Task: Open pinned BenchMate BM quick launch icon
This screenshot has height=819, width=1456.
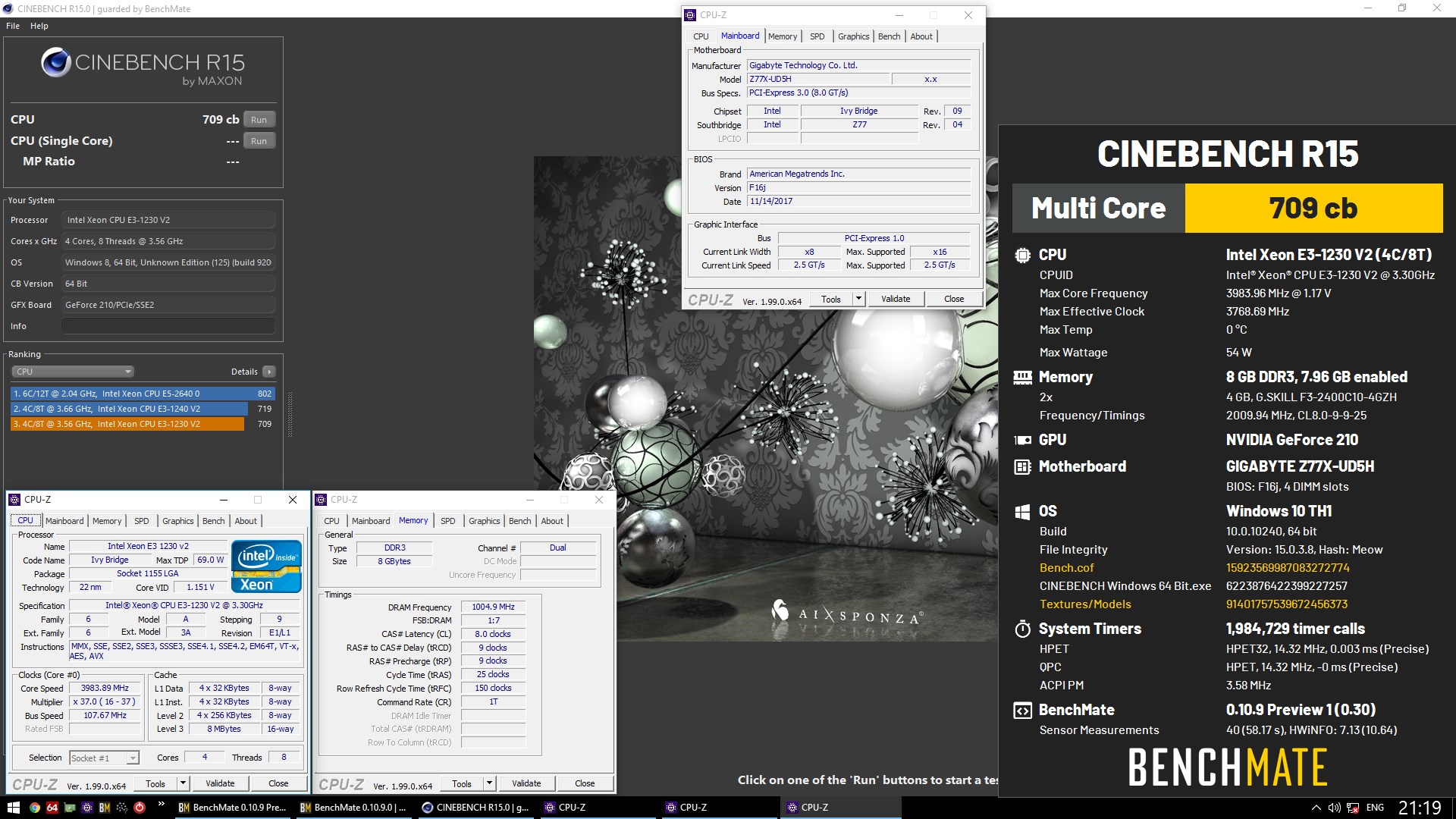Action: 105,808
